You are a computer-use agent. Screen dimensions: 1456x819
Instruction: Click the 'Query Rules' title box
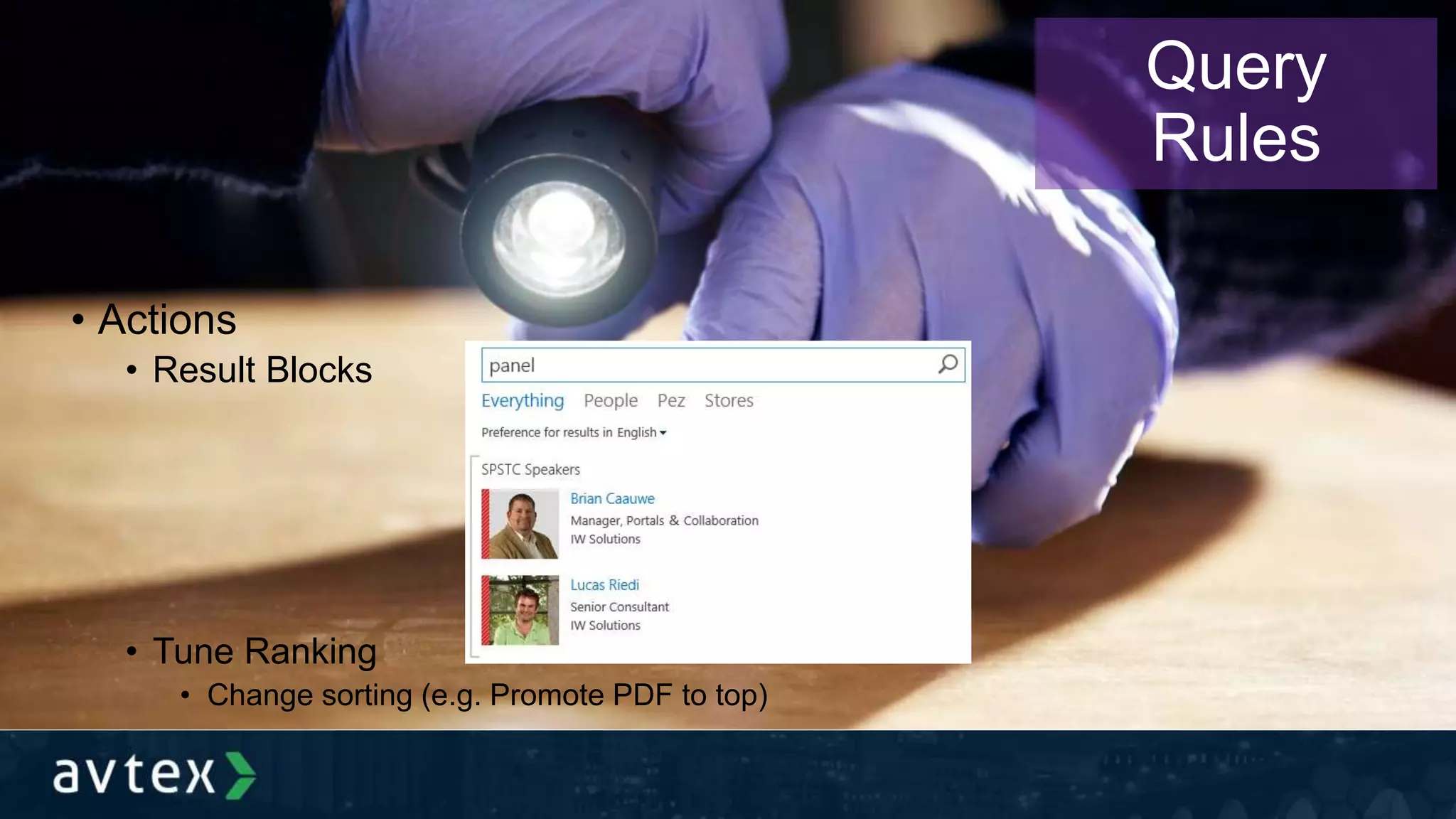1236,103
